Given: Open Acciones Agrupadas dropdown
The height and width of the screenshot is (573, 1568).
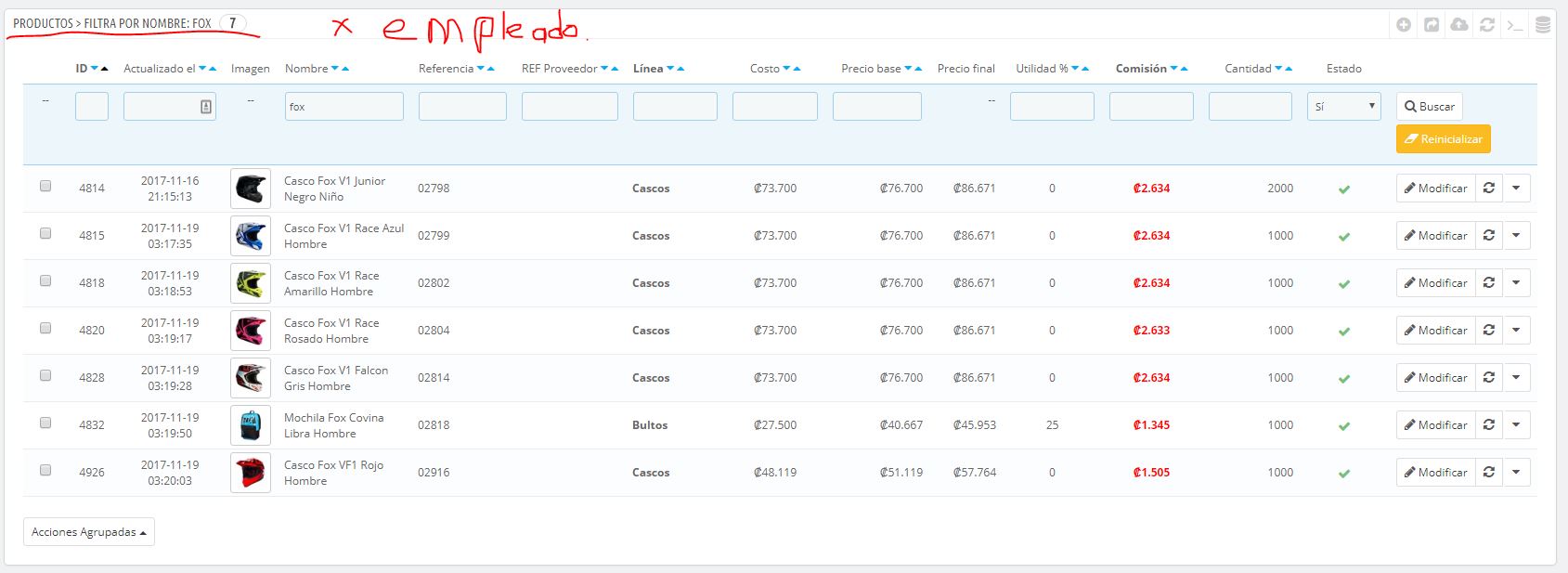Looking at the screenshot, I should click(x=89, y=532).
